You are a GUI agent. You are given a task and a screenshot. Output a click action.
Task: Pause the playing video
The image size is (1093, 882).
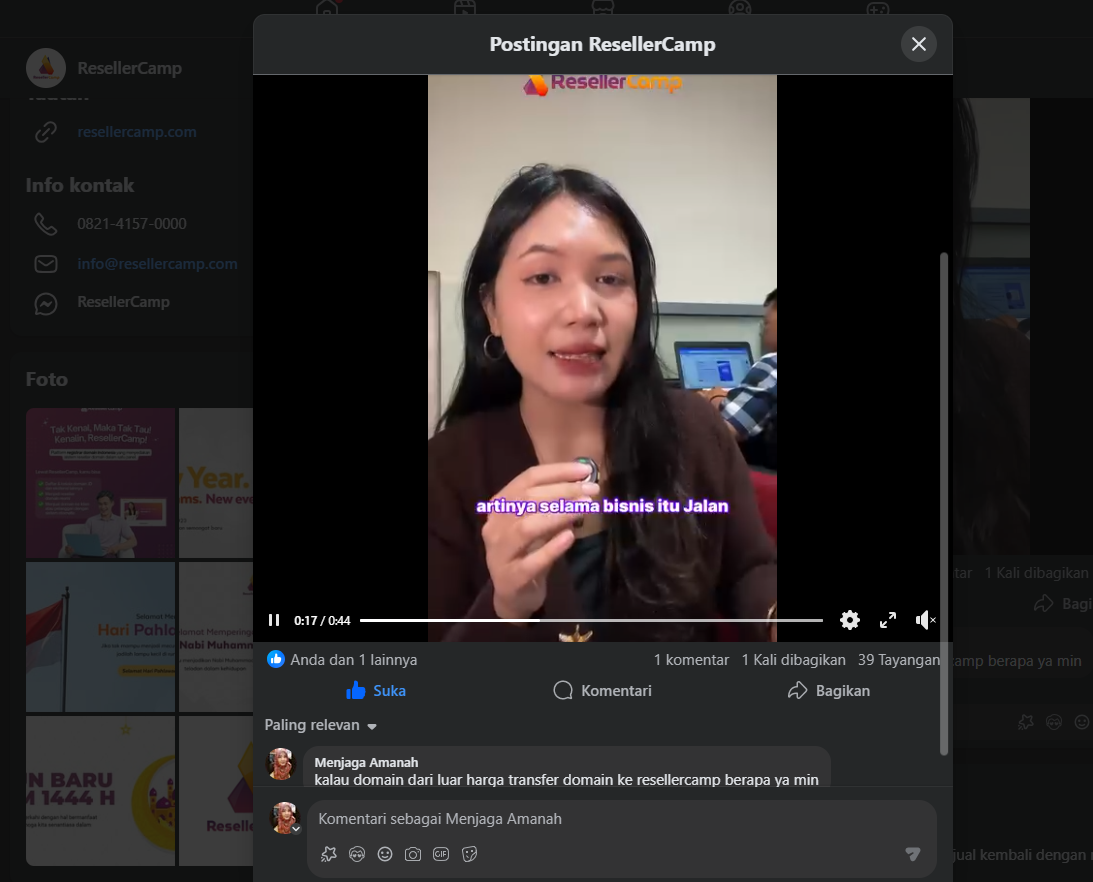274,620
